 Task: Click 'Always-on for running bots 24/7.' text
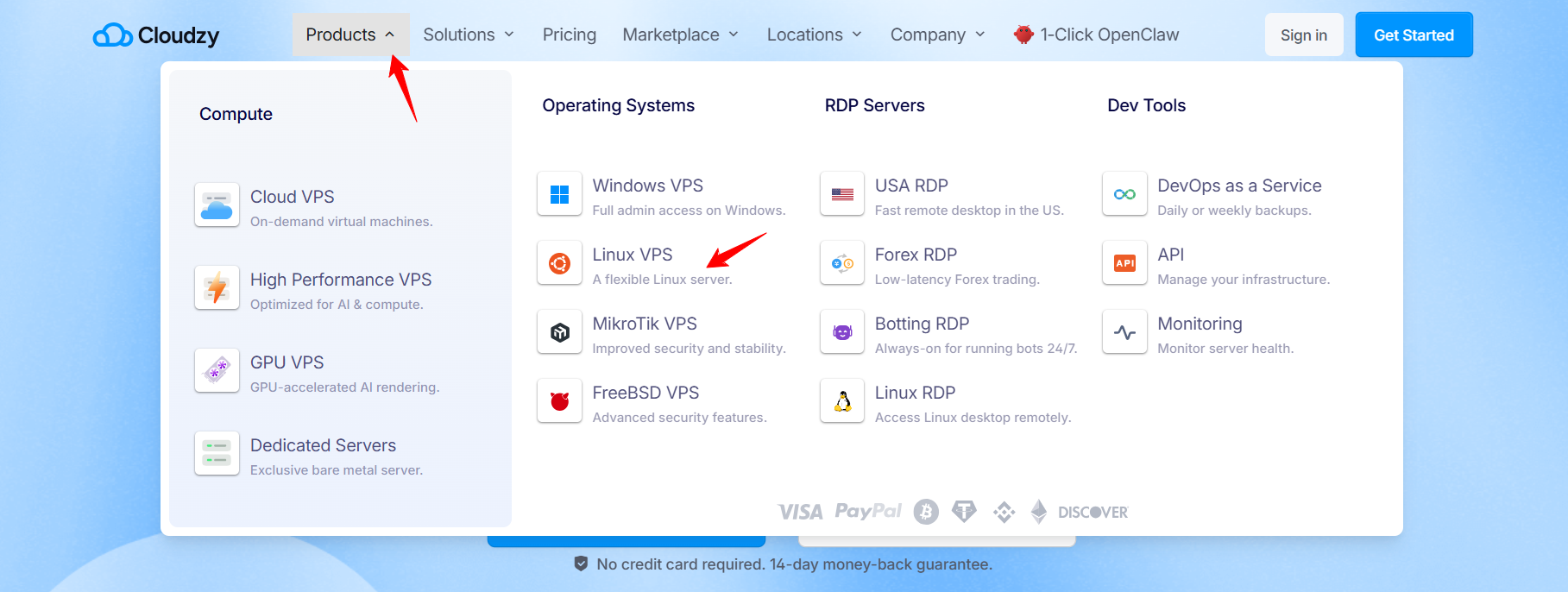pos(976,349)
